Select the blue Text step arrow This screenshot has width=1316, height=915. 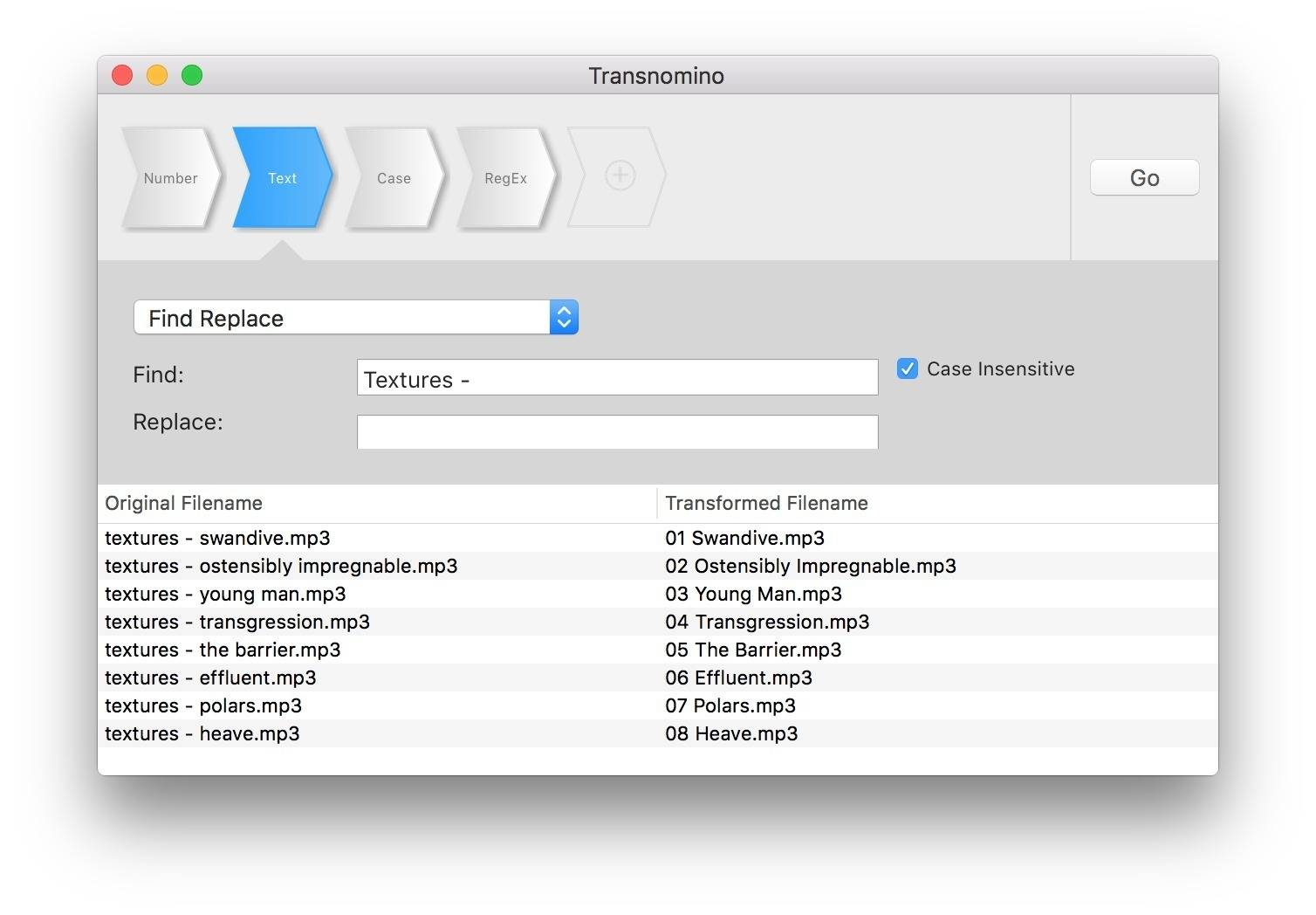[282, 178]
